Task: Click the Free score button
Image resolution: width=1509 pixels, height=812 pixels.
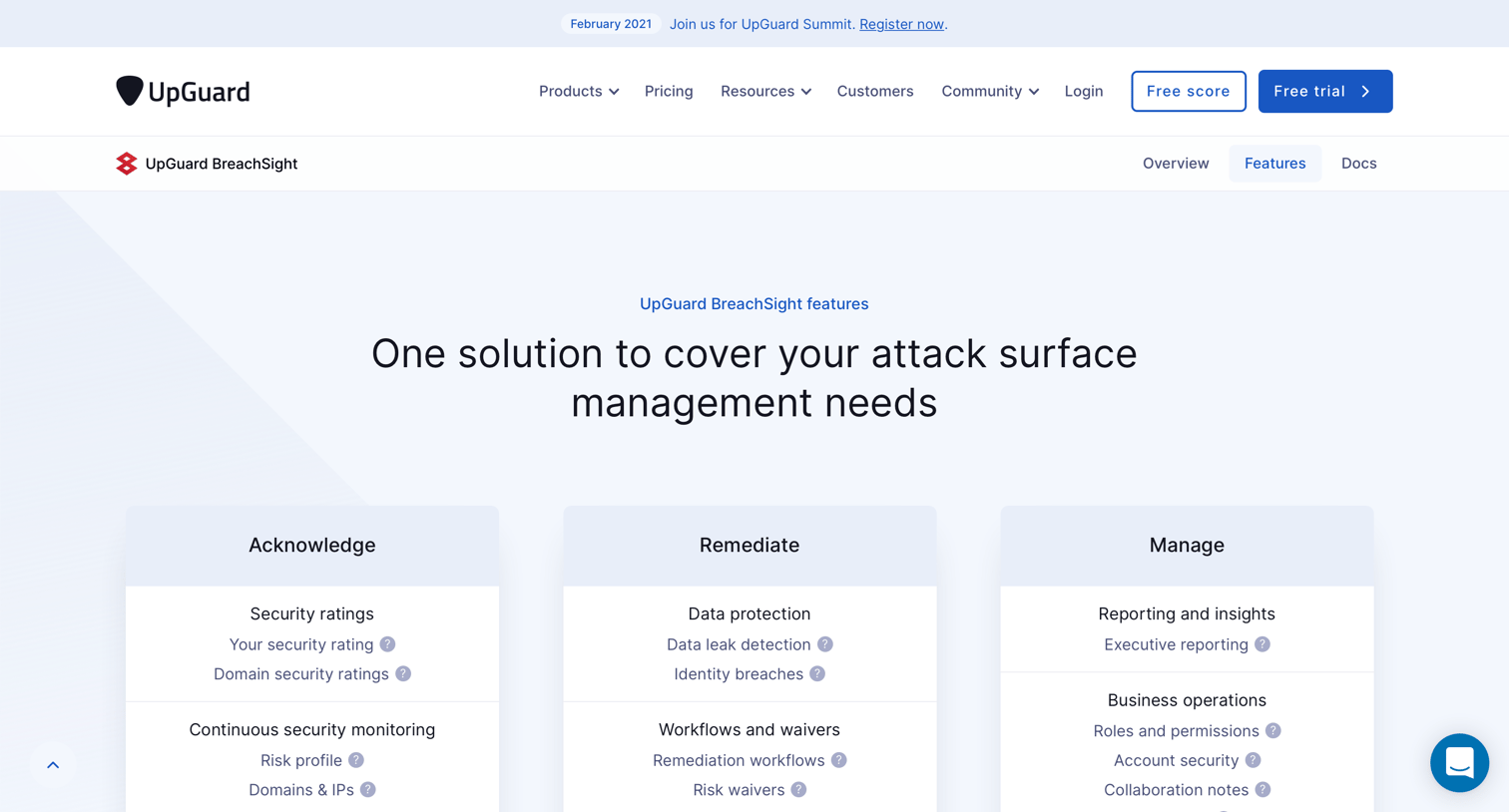Action: coord(1189,91)
